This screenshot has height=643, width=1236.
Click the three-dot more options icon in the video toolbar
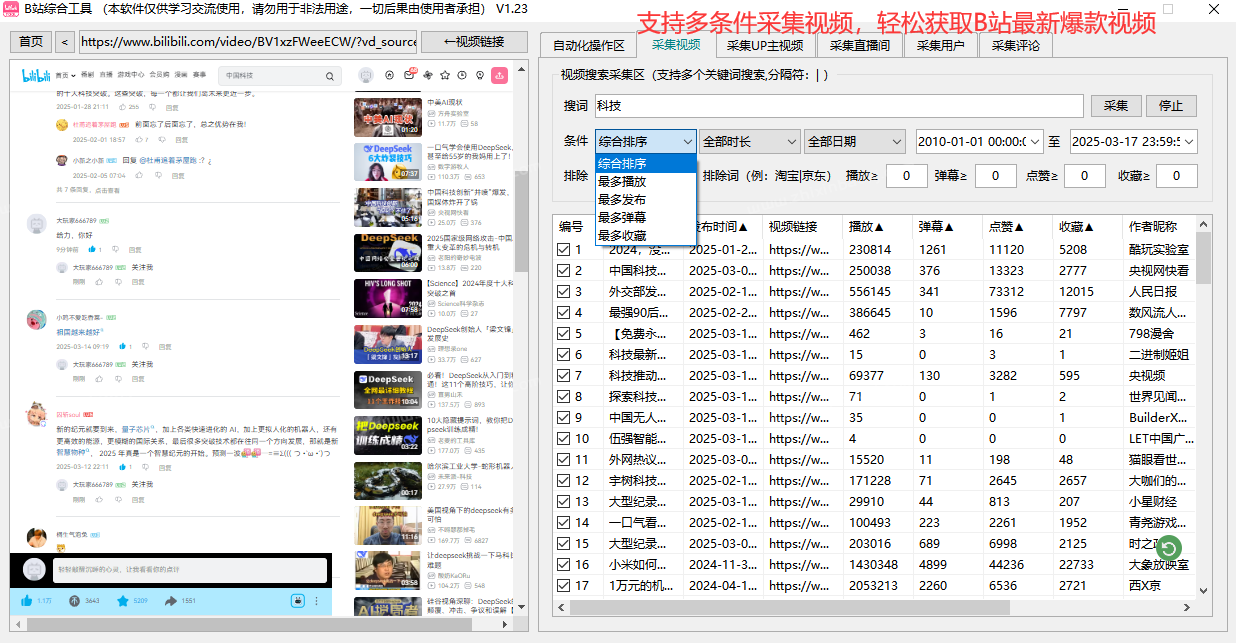(x=316, y=601)
